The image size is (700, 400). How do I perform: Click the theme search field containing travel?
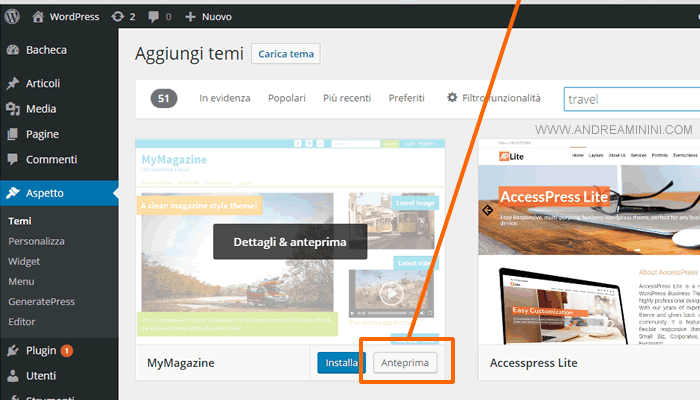pyautogui.click(x=632, y=99)
